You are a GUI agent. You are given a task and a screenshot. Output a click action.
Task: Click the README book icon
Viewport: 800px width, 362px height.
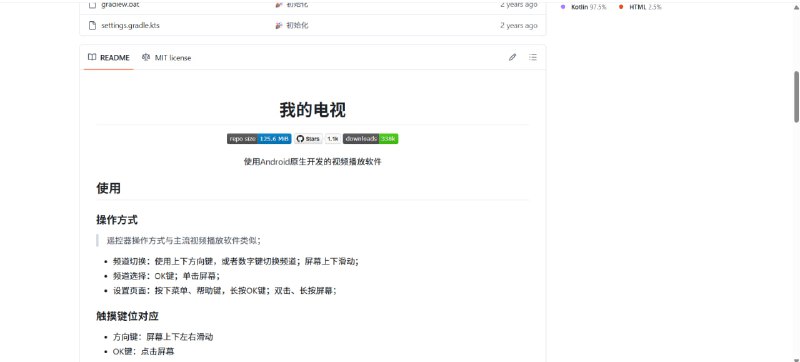[92, 58]
